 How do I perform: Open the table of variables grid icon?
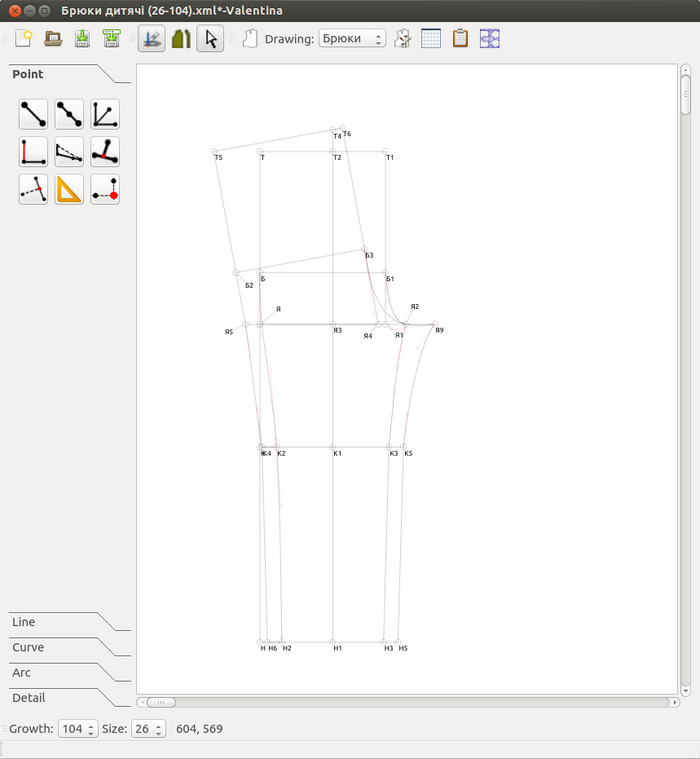431,38
